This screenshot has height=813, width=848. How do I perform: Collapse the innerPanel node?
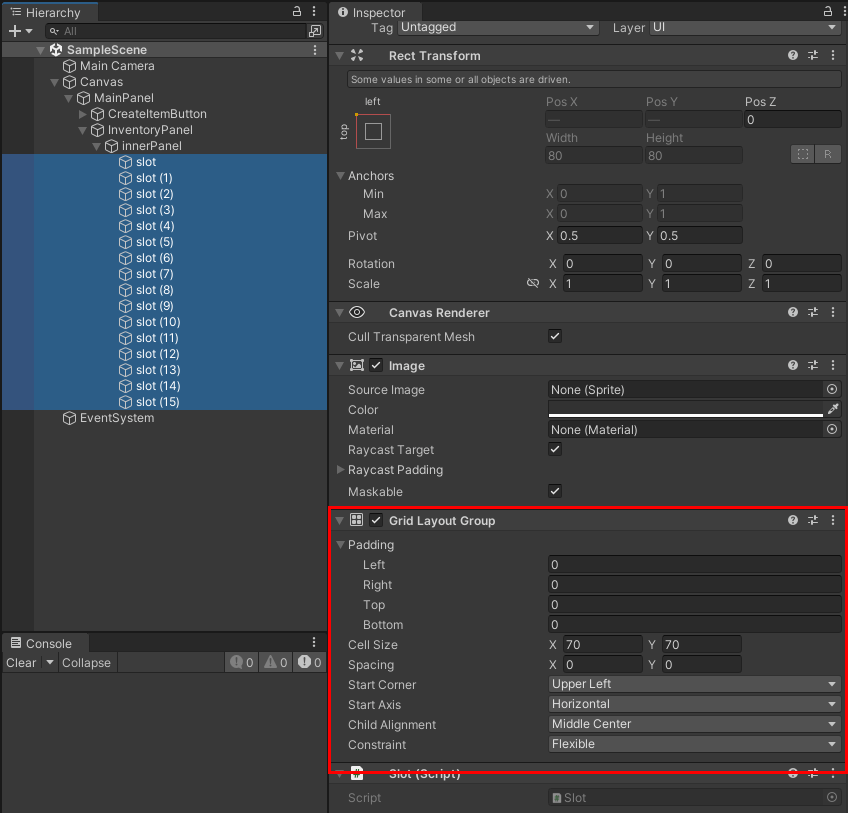point(96,146)
